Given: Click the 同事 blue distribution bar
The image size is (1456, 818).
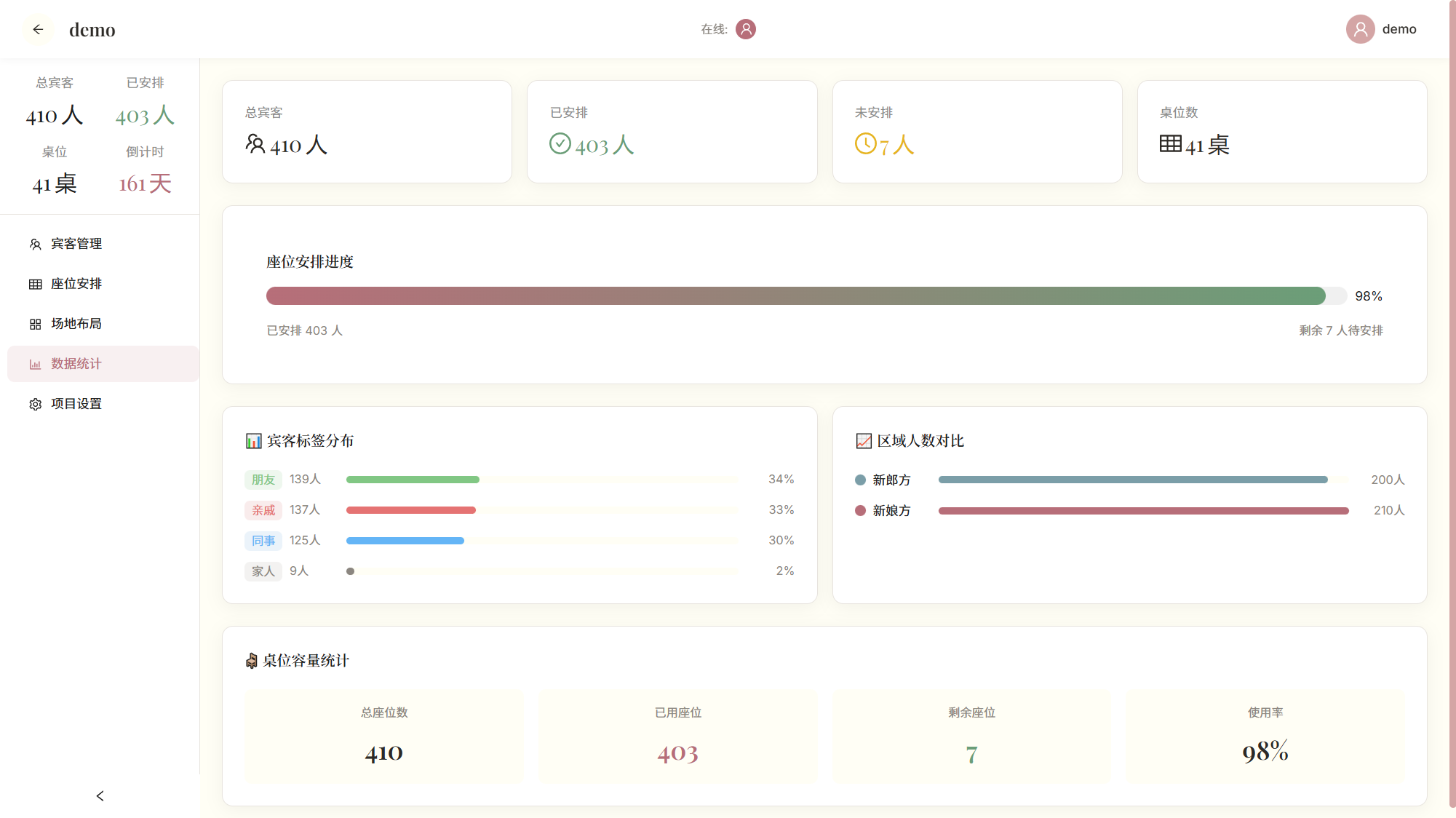Looking at the screenshot, I should pyautogui.click(x=405, y=541).
